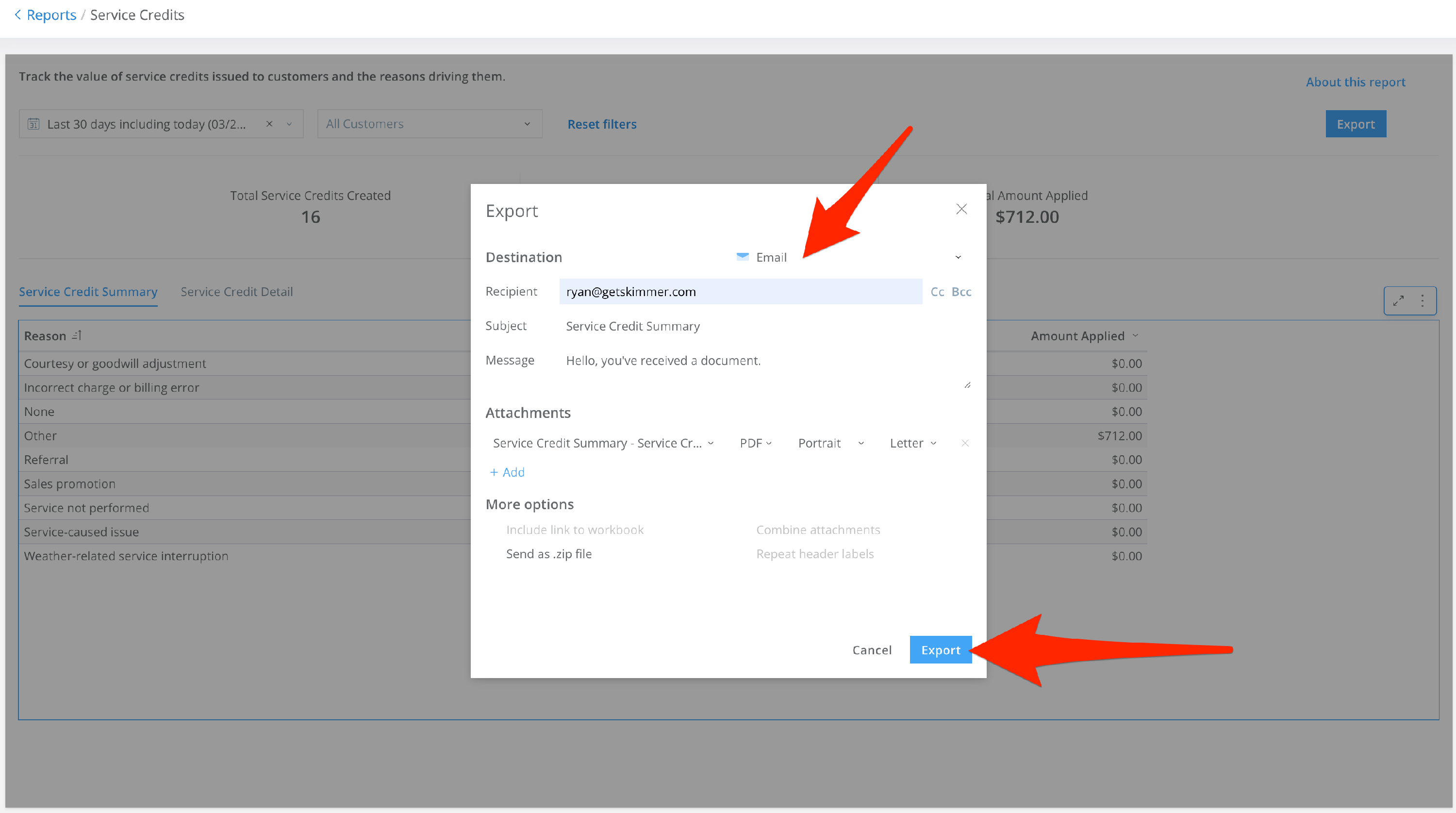1456x813 pixels.
Task: Click the Subject field
Action: [766, 326]
